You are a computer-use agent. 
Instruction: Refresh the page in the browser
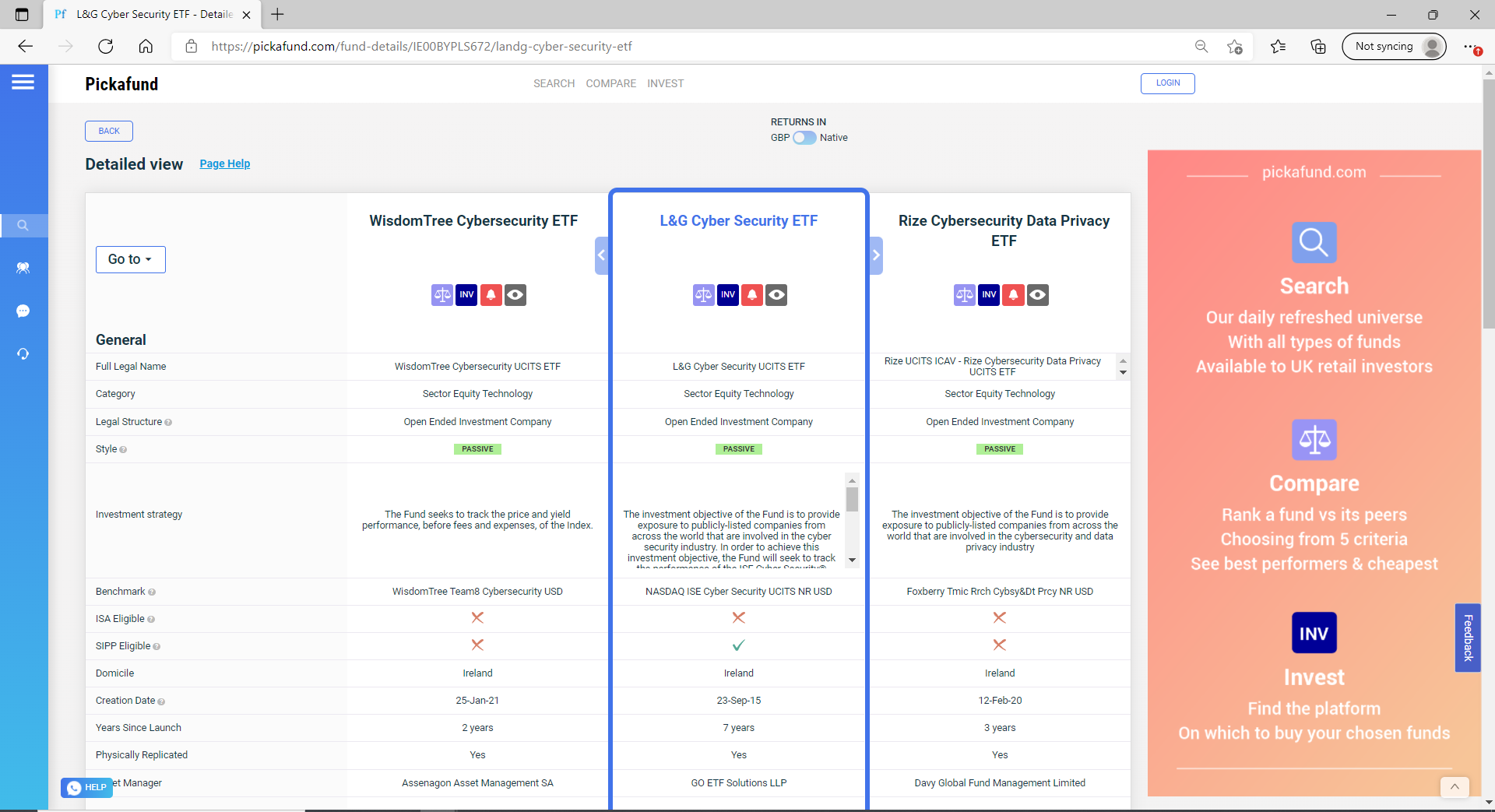tap(105, 47)
